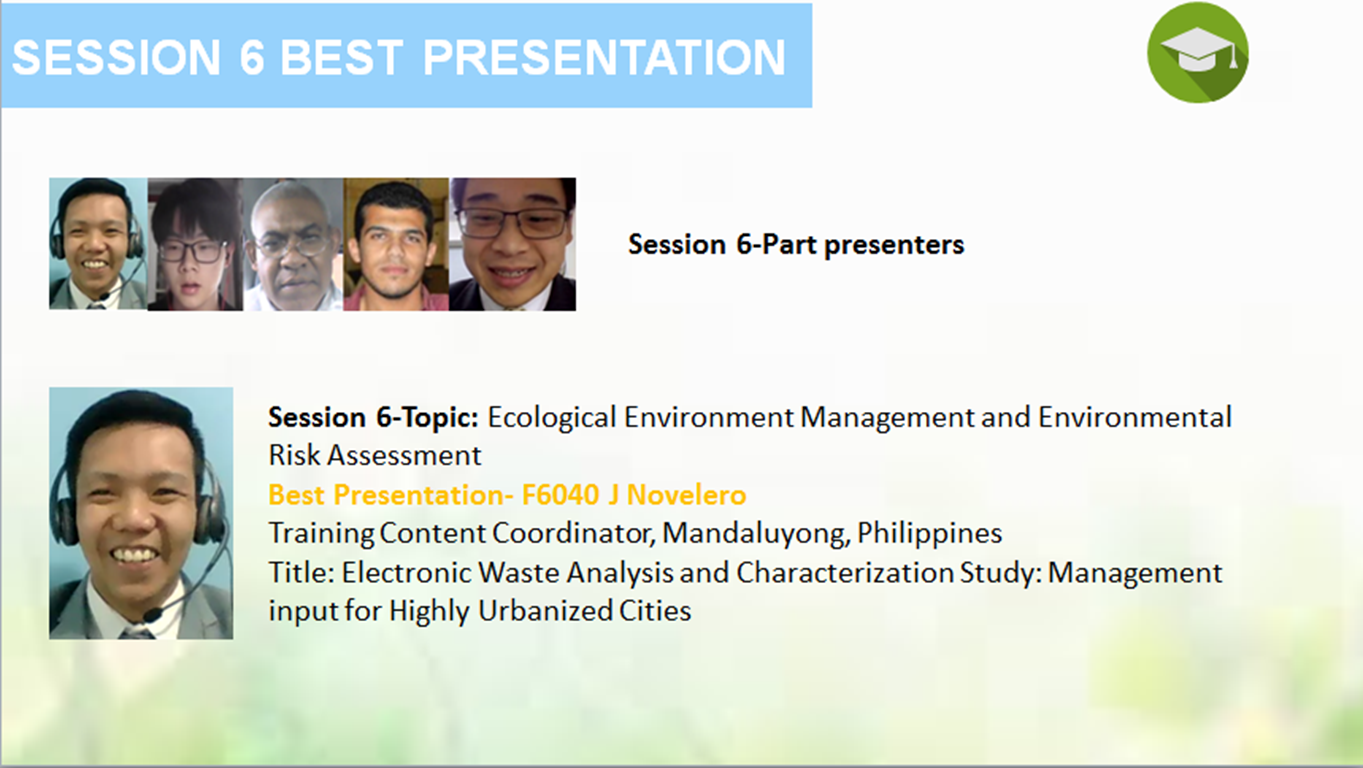Click the 'Session 6-Part presenters' label
The height and width of the screenshot is (768, 1363).
(x=796, y=245)
